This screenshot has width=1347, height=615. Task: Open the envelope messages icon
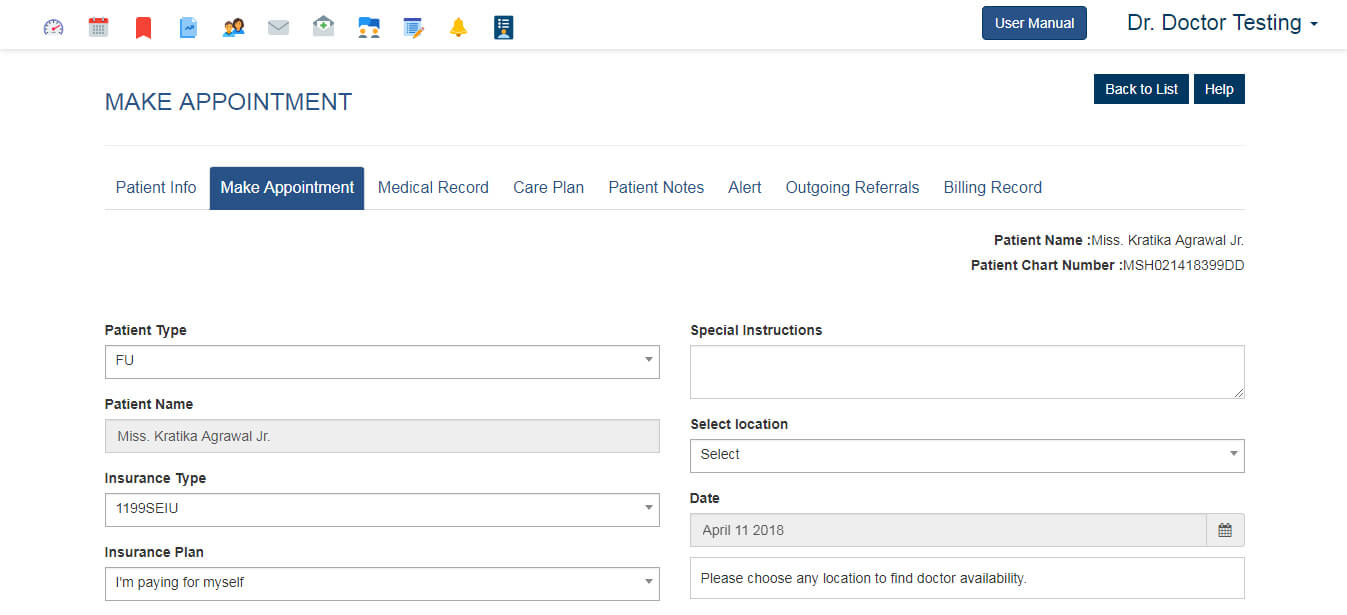[x=278, y=27]
